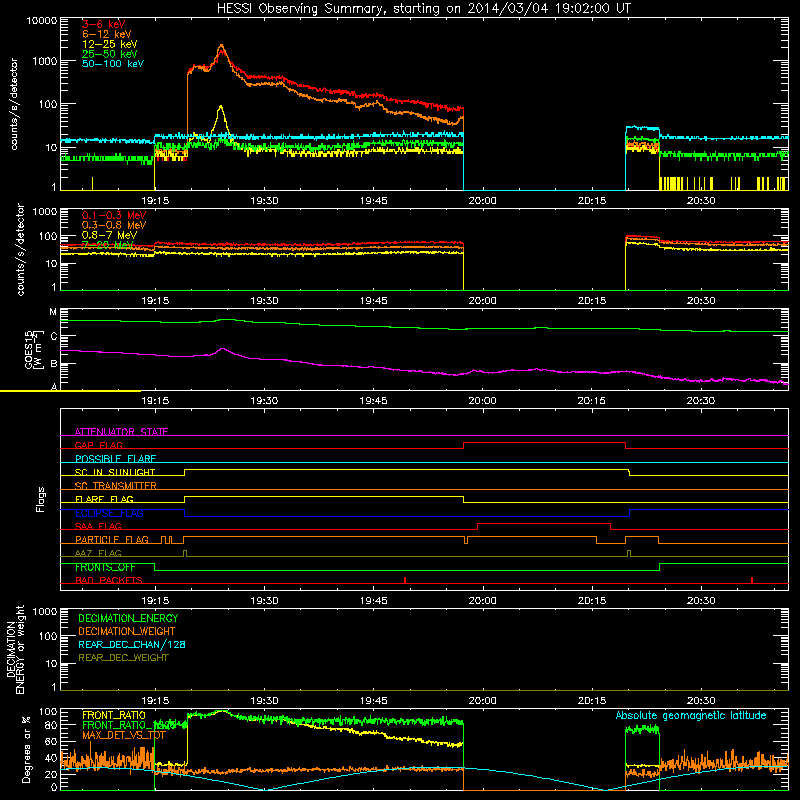Click the 19:15 tick label under top plot

click(x=155, y=201)
